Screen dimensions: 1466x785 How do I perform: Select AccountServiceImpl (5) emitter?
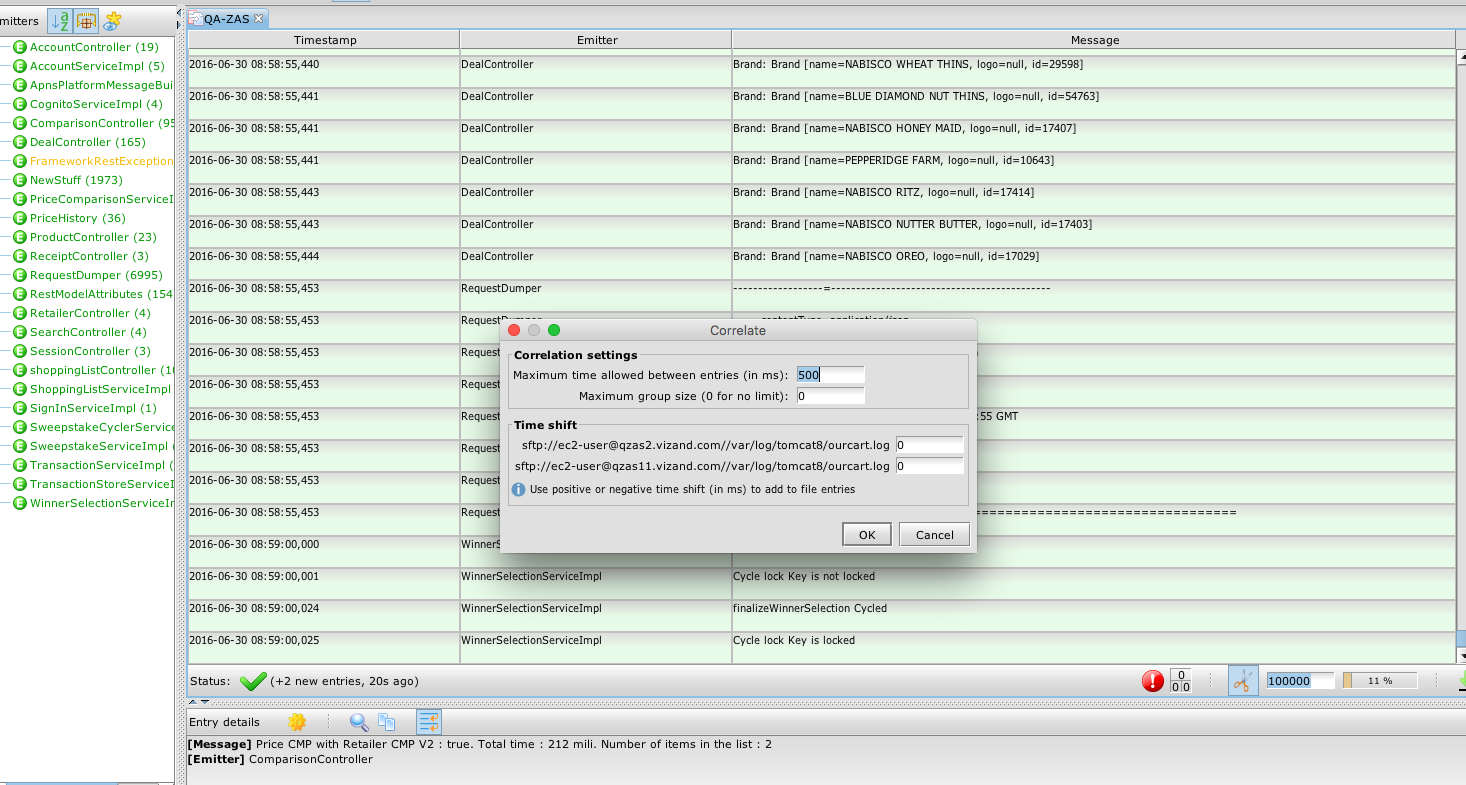pyautogui.click(x=97, y=66)
